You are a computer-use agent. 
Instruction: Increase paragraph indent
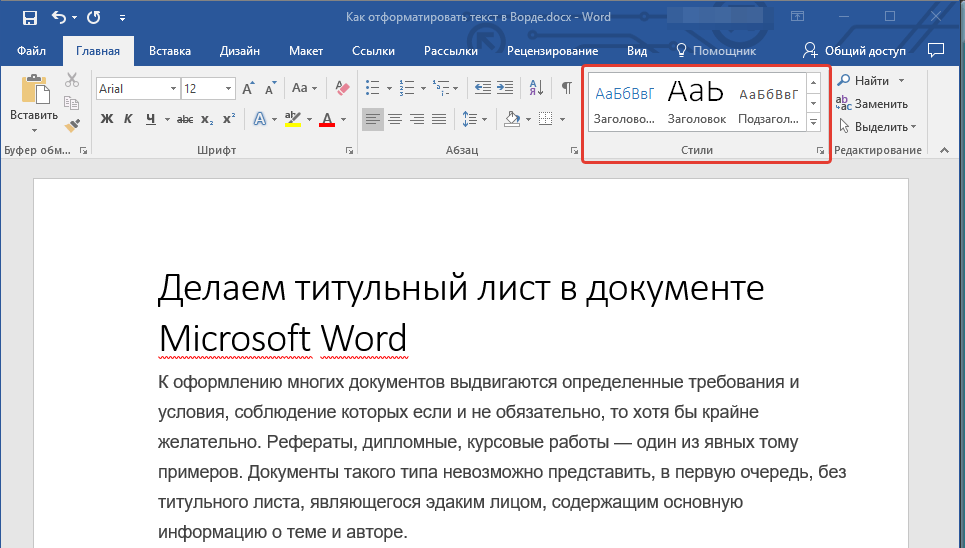coord(505,88)
